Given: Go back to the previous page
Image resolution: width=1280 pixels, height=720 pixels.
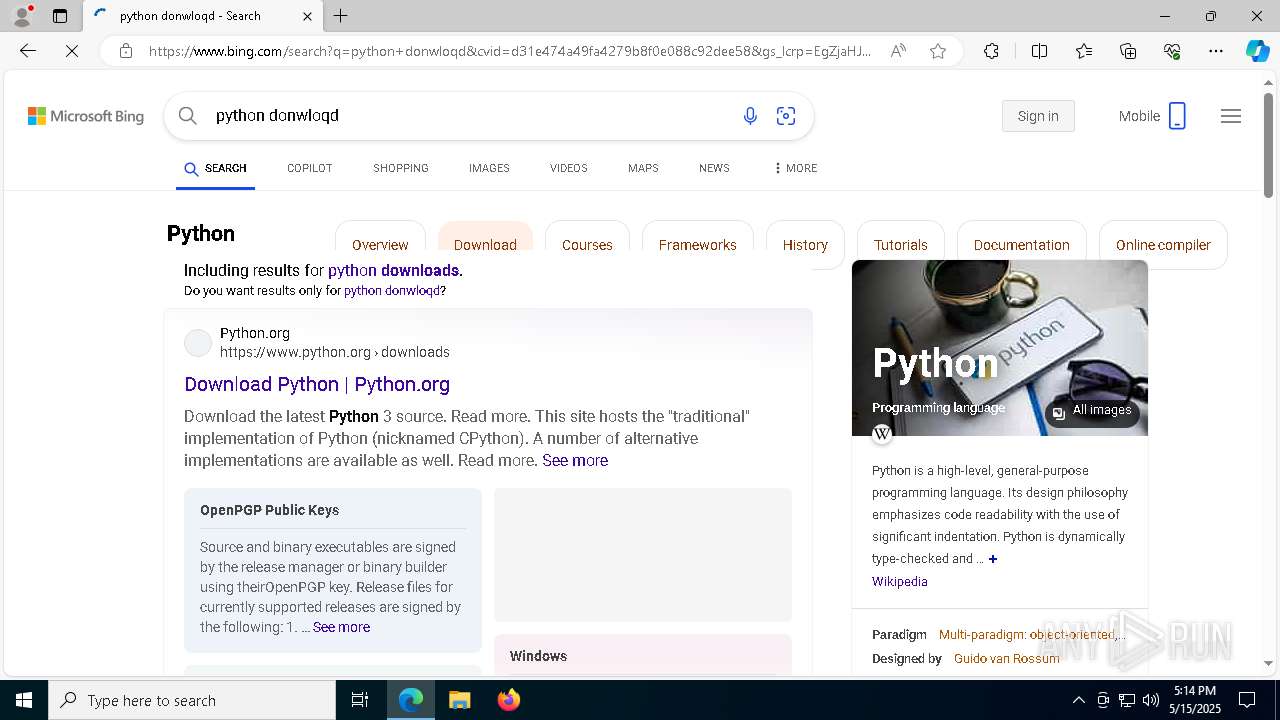Looking at the screenshot, I should click(x=28, y=51).
